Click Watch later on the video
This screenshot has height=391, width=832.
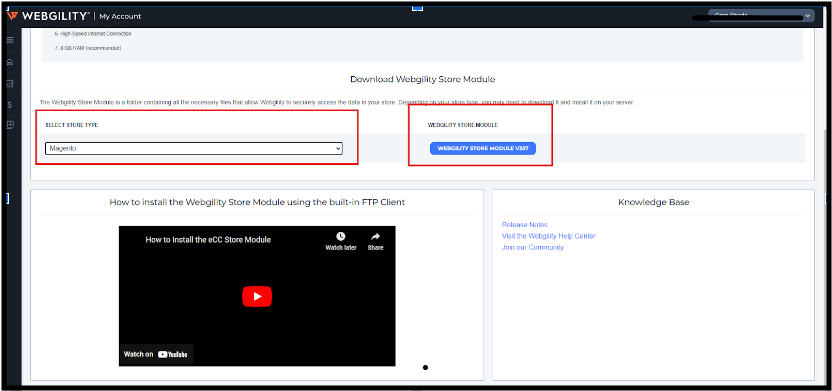point(341,241)
